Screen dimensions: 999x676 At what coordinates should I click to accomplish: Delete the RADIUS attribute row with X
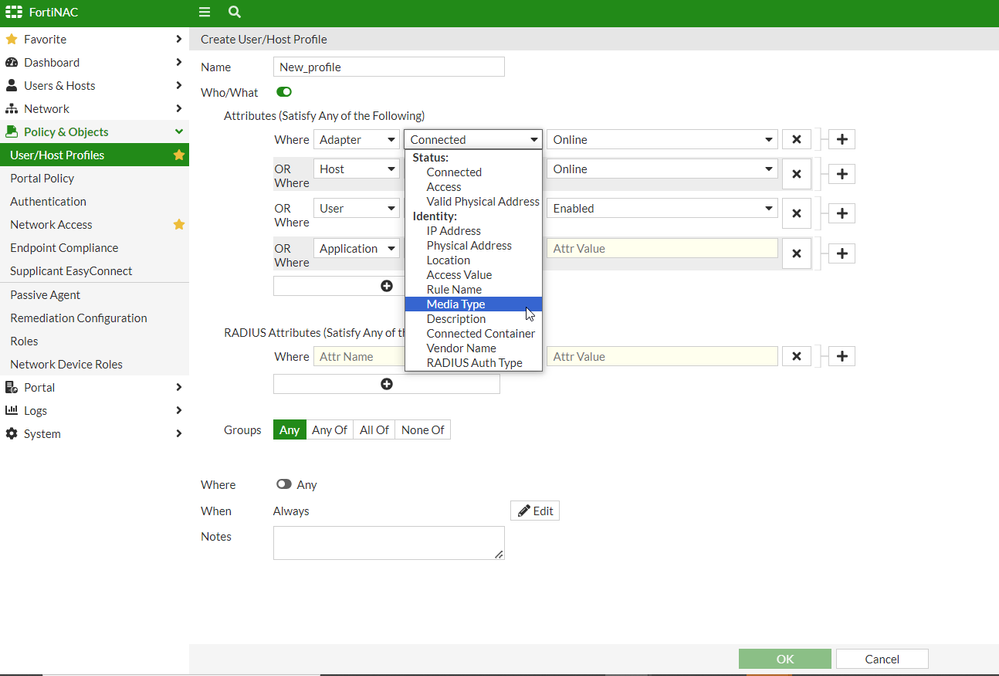click(x=796, y=356)
